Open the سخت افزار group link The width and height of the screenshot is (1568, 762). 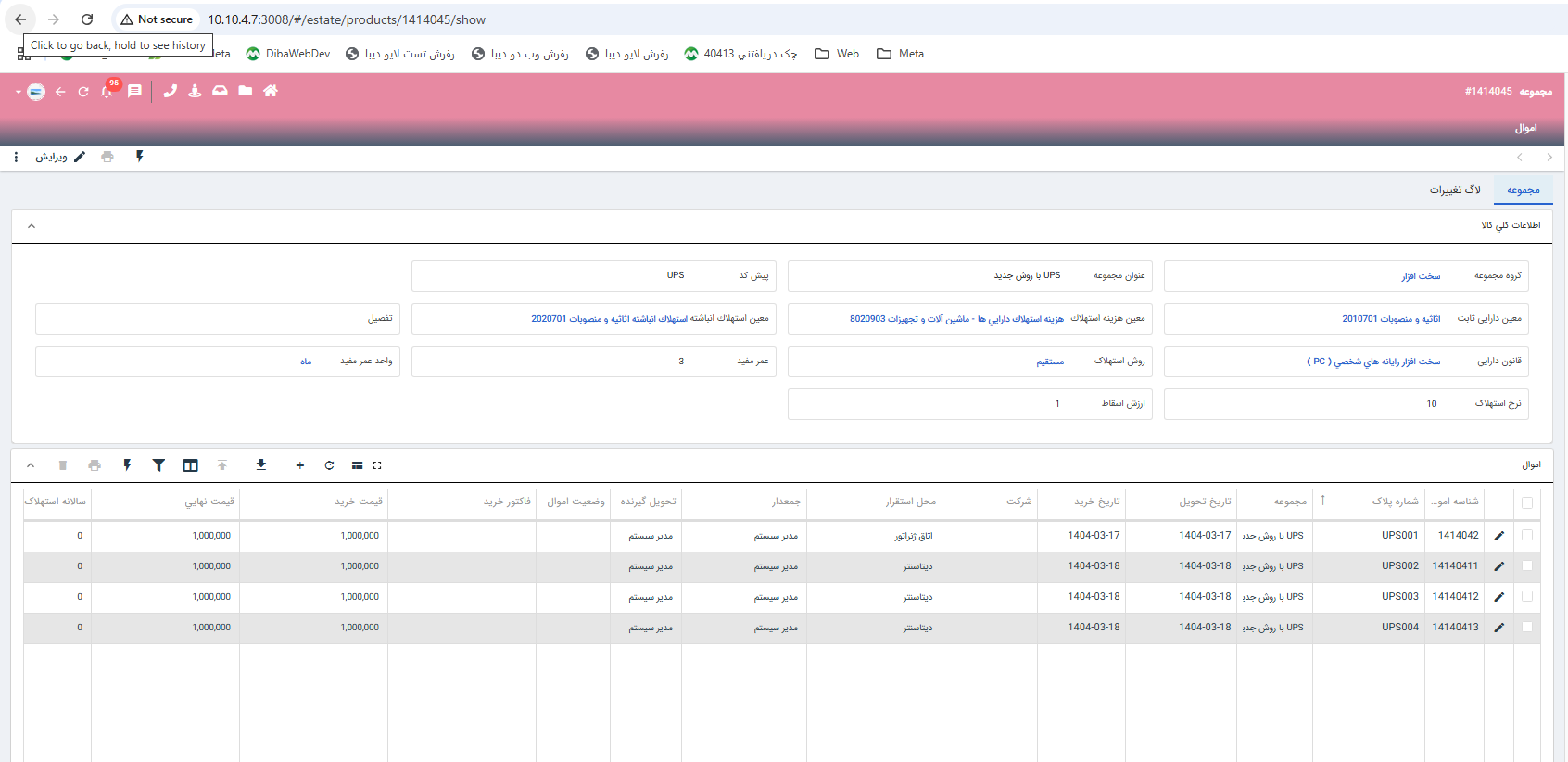[x=1421, y=276]
